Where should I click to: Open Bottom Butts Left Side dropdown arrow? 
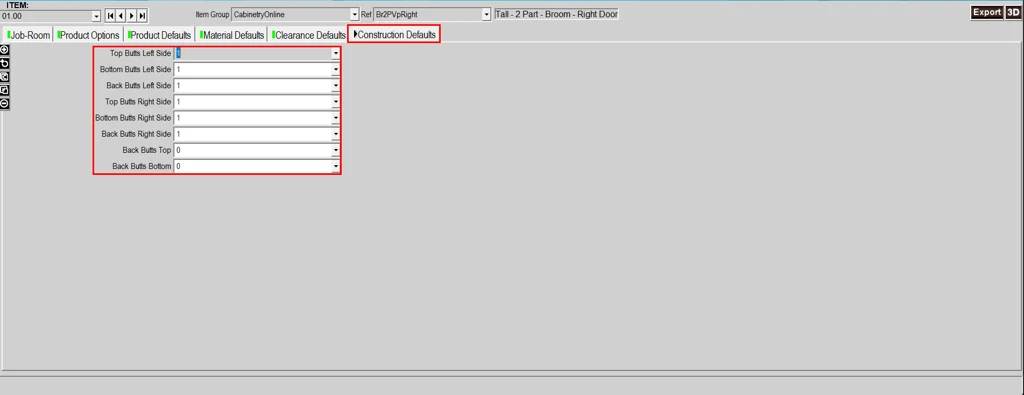[x=336, y=69]
